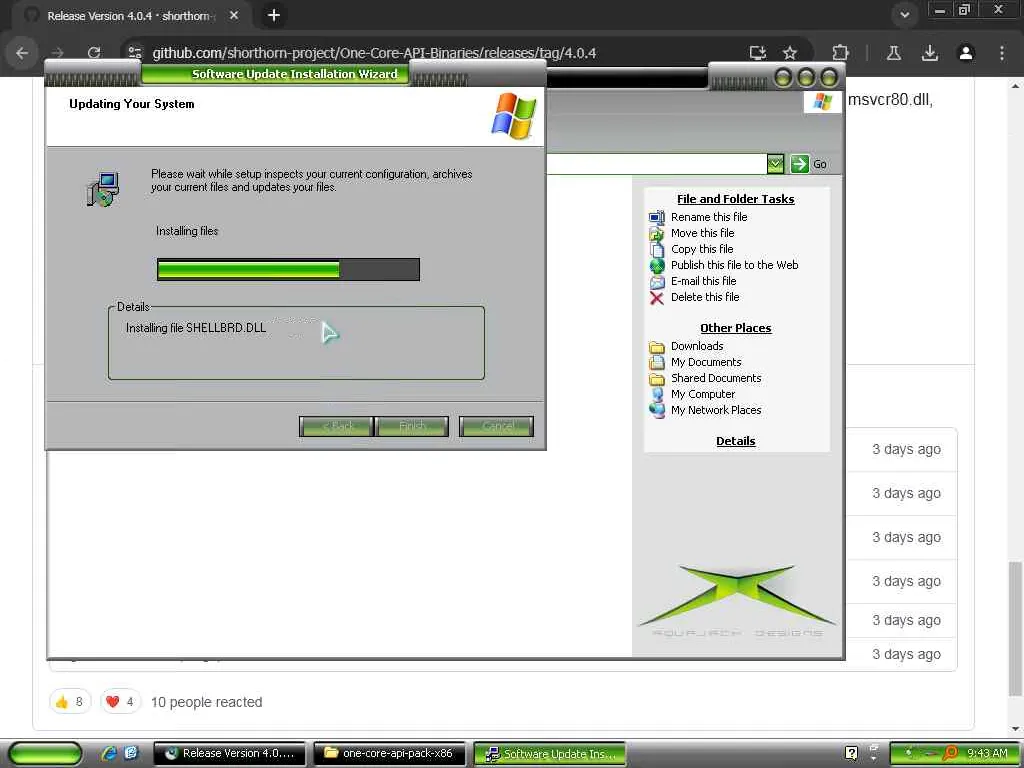Click the browser back arrow
Image resolution: width=1024 pixels, height=768 pixels.
(22, 53)
